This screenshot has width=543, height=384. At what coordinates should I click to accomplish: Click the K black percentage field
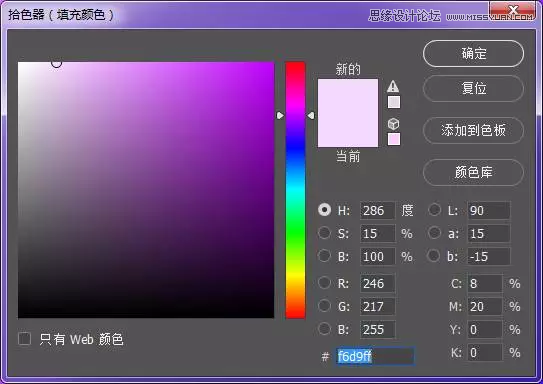click(x=485, y=353)
